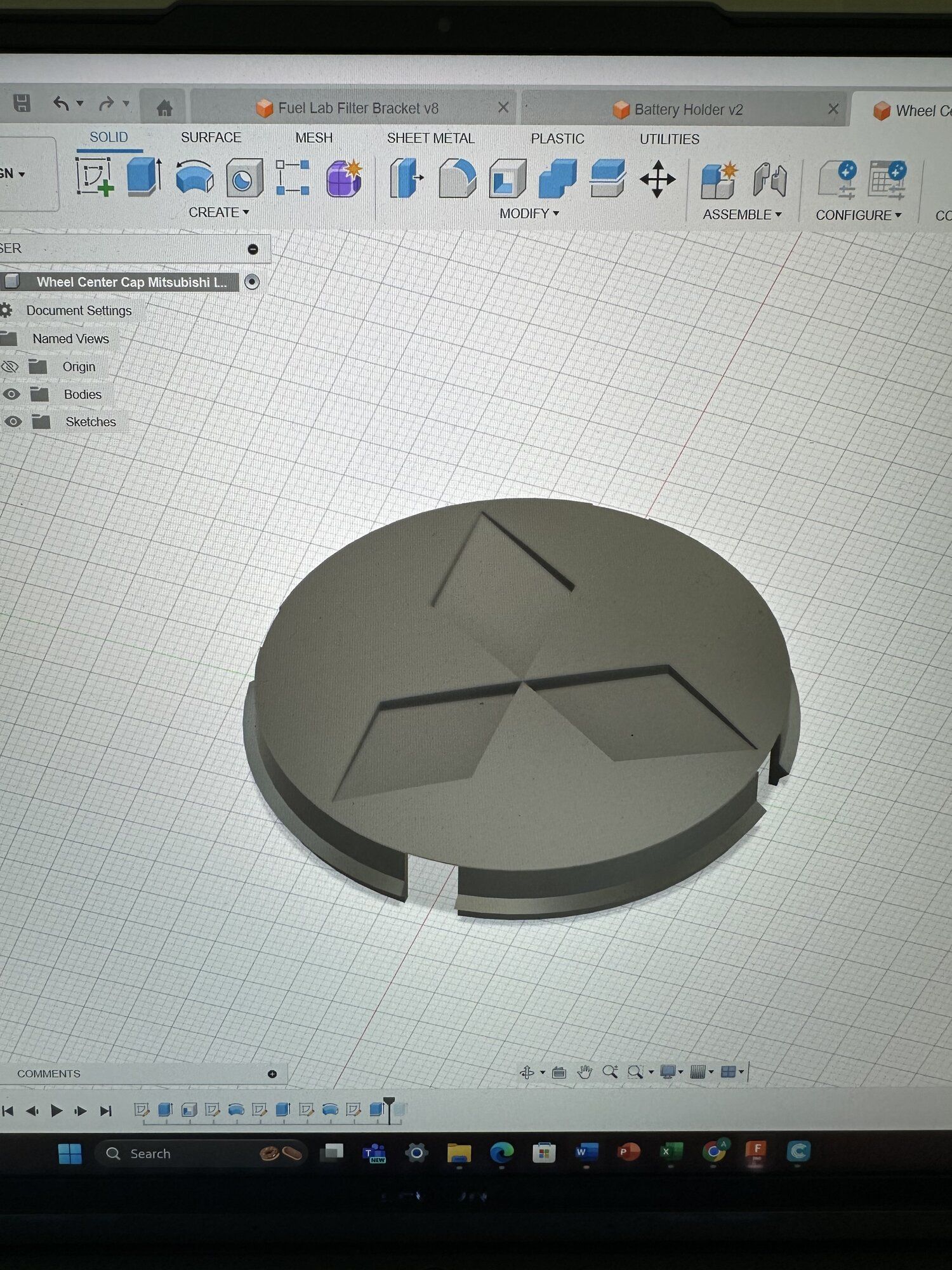Screen dimensions: 952x1270
Task: Select the Press Pull tool
Action: 406,178
